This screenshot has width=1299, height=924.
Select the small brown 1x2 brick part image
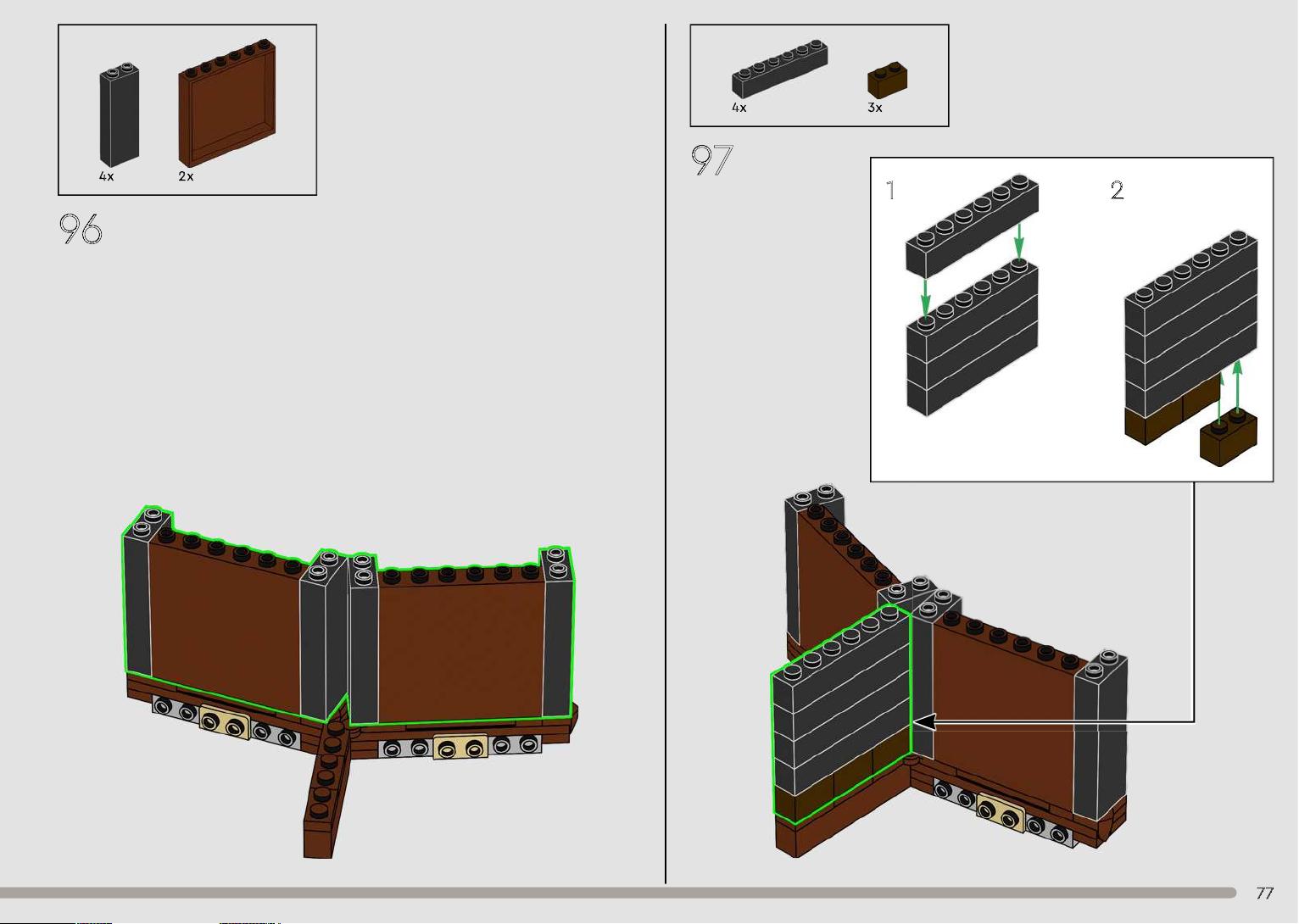887,79
